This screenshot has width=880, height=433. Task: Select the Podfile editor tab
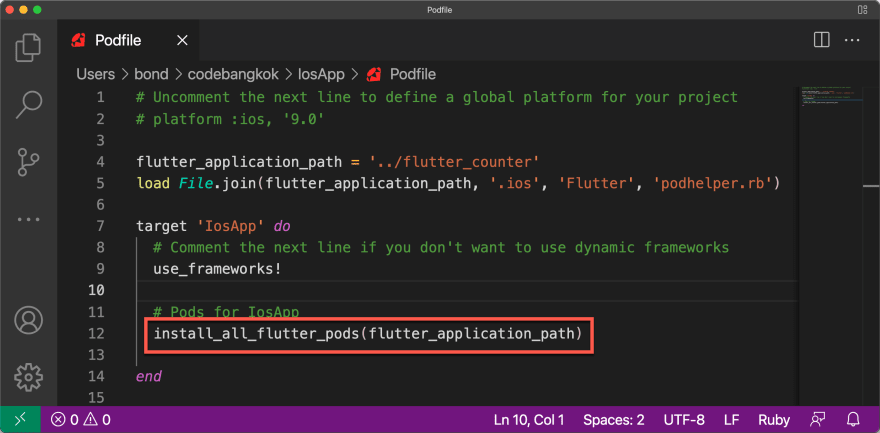(129, 40)
